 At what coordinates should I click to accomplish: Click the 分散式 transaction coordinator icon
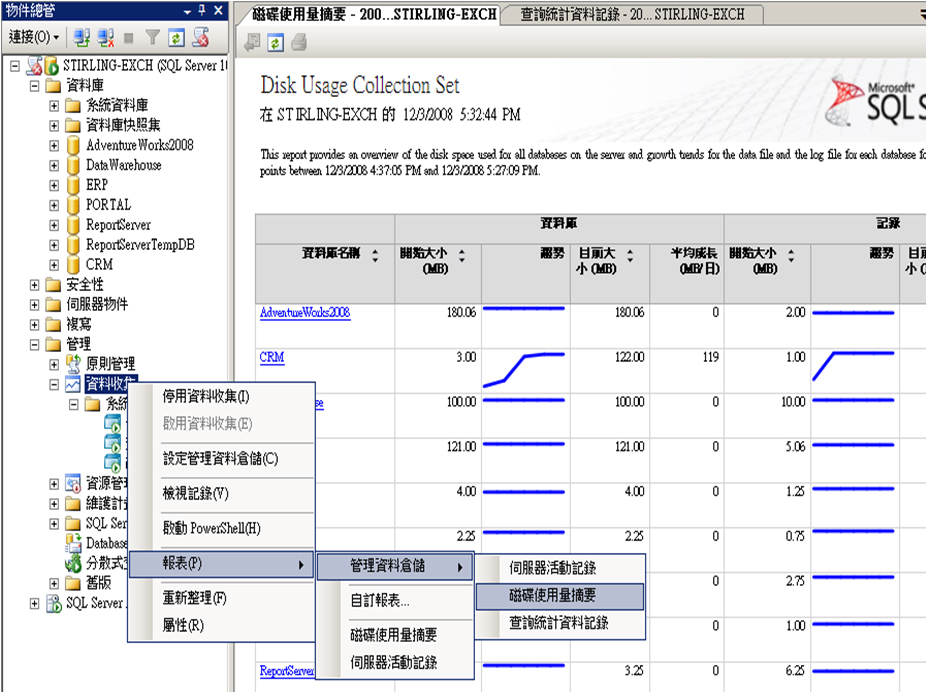(x=73, y=563)
